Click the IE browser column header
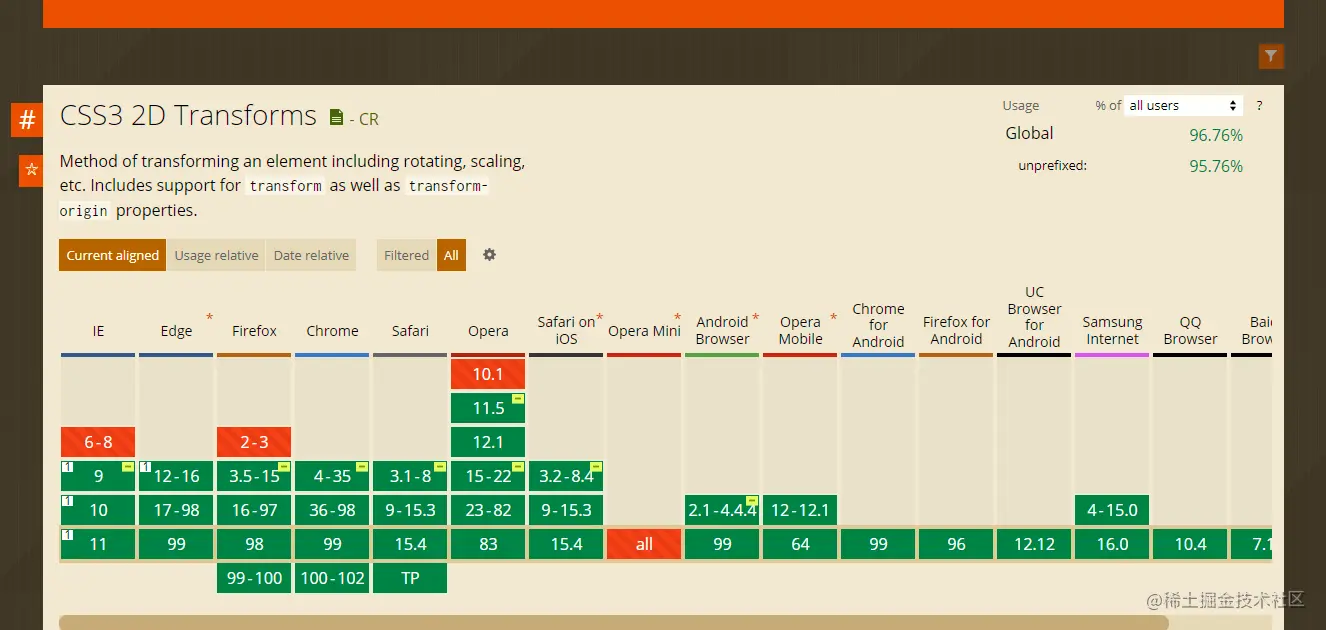Viewport: 1326px width, 630px height. click(98, 331)
